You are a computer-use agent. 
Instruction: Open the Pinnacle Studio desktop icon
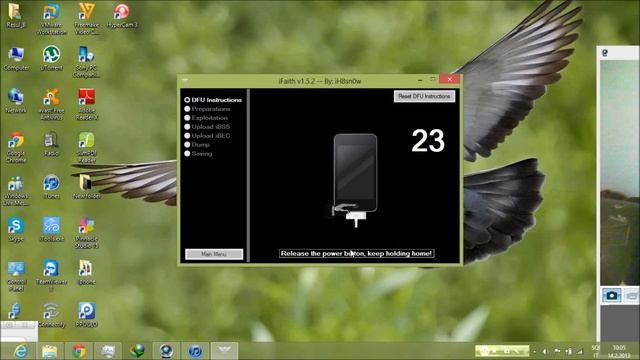[x=87, y=233]
